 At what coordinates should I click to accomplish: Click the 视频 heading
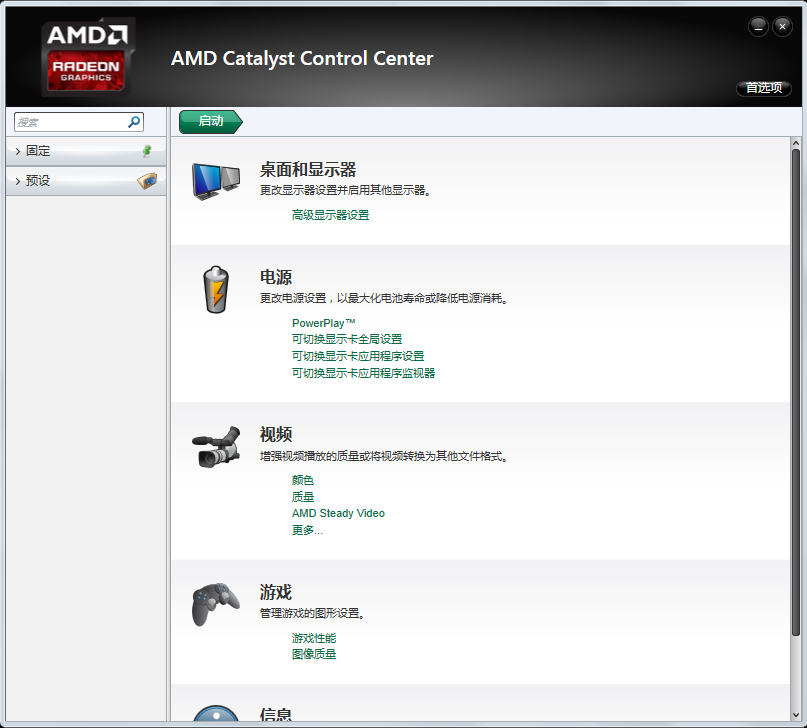(x=276, y=435)
